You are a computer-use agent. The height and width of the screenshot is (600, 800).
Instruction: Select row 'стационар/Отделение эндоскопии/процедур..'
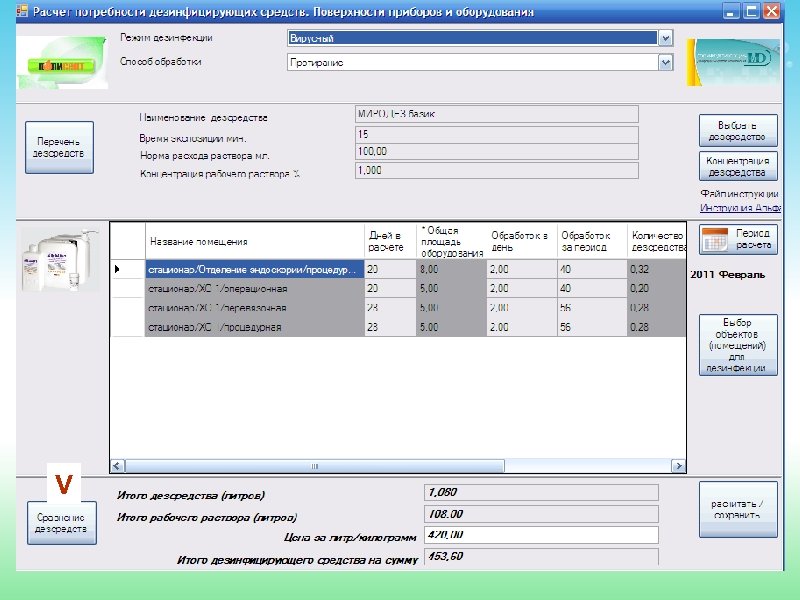pyautogui.click(x=255, y=269)
